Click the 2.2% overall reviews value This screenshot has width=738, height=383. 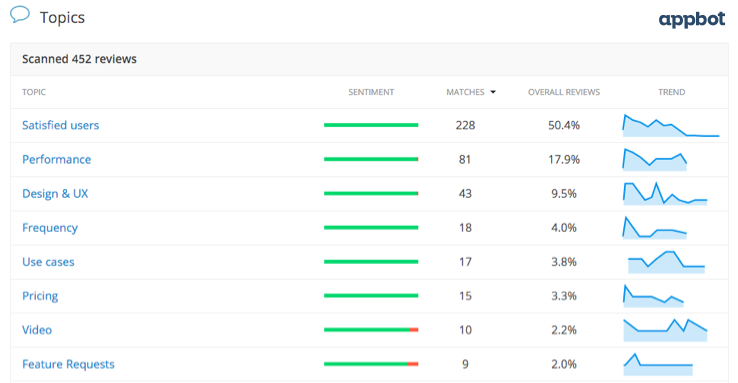[x=564, y=330]
